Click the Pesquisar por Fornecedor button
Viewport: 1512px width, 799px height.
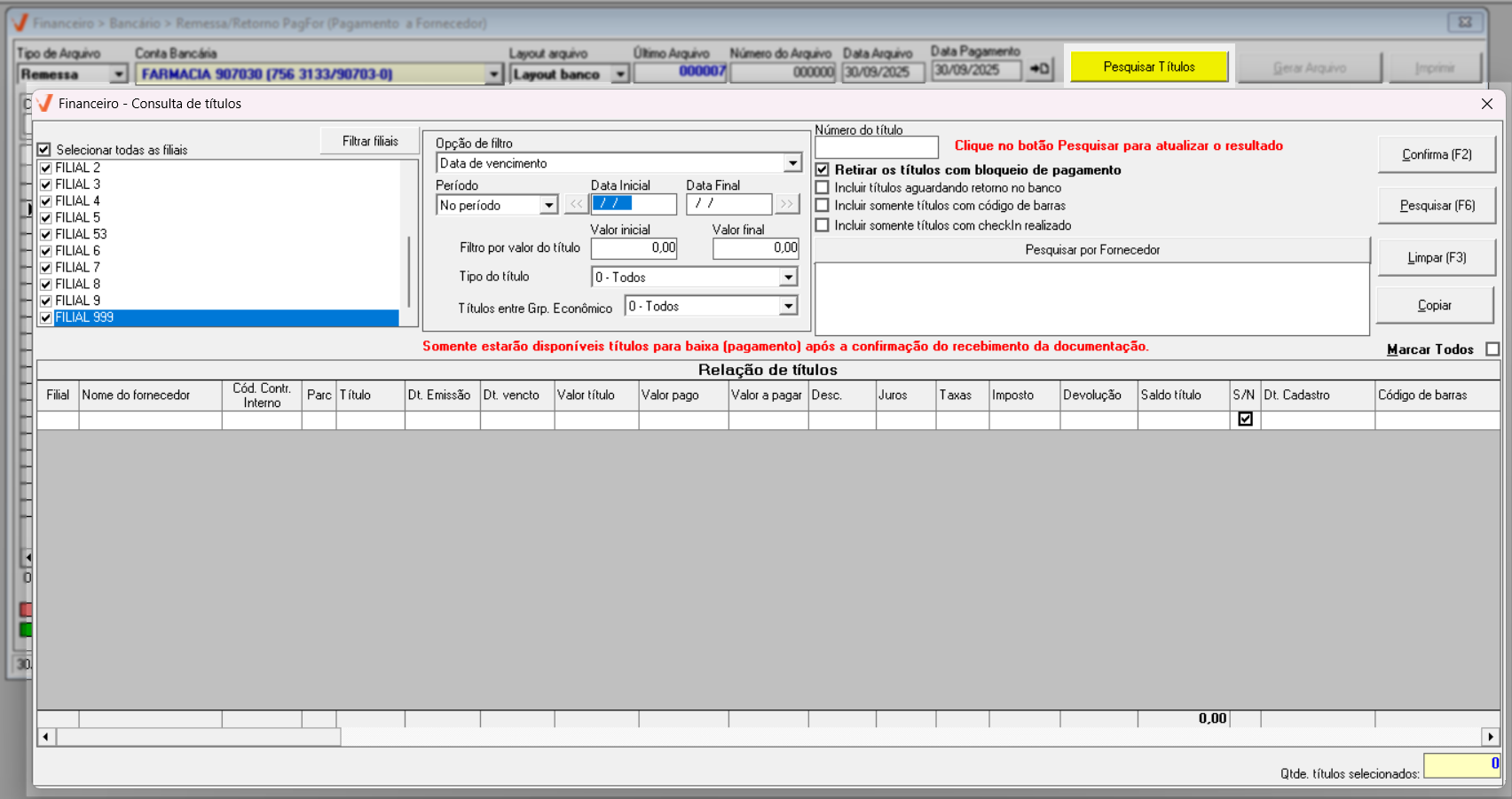pyautogui.click(x=1091, y=250)
